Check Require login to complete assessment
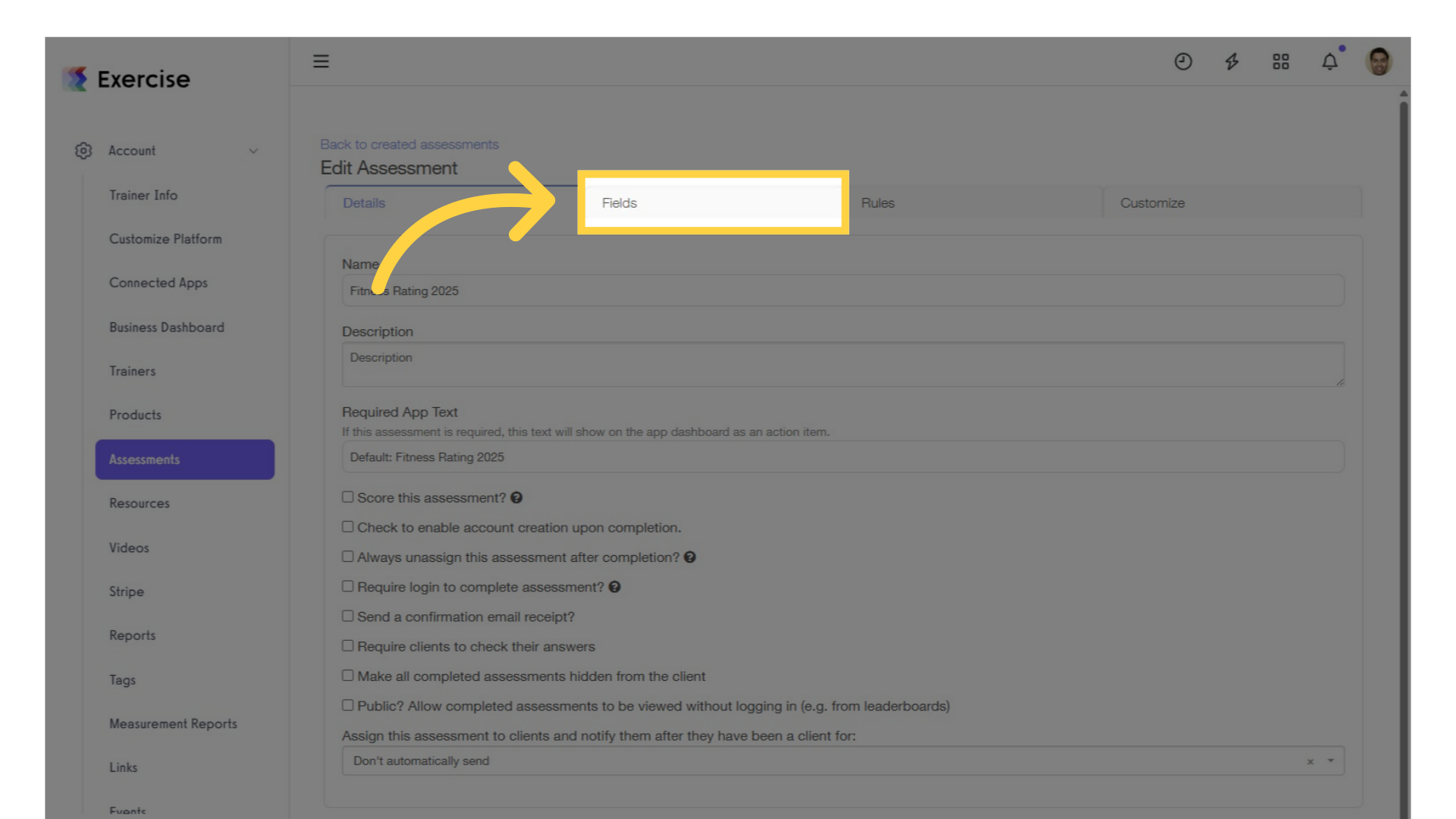 pos(347,586)
